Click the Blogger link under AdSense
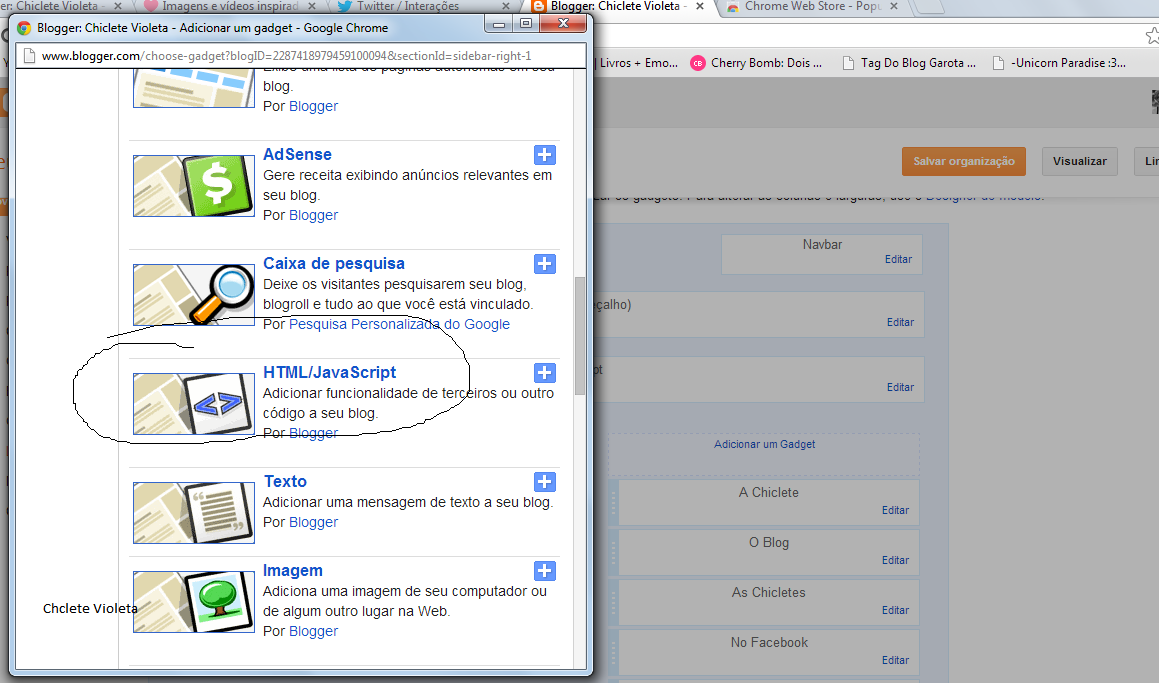This screenshot has width=1159, height=683. [x=313, y=215]
